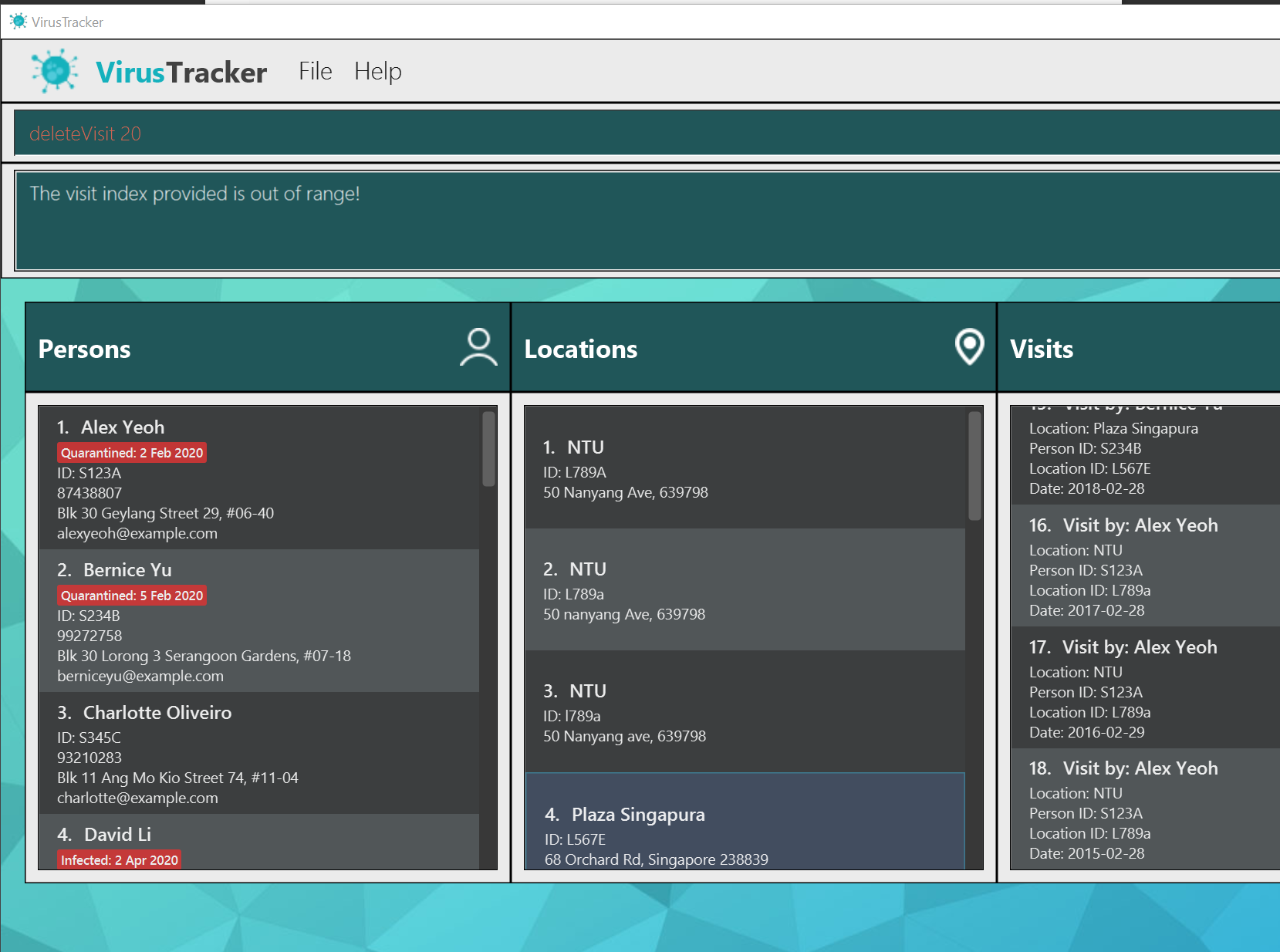Select location 2 NTU with ID L789a
Viewport: 1280px width, 952px height.
tap(745, 589)
